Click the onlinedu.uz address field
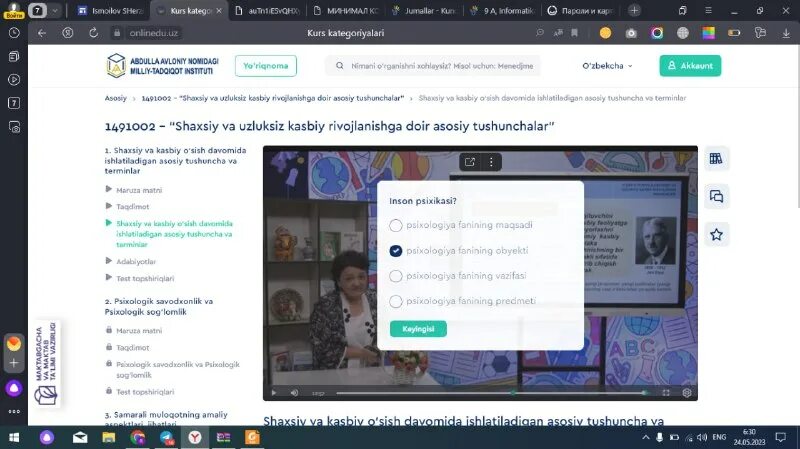800x449 pixels. tap(154, 33)
